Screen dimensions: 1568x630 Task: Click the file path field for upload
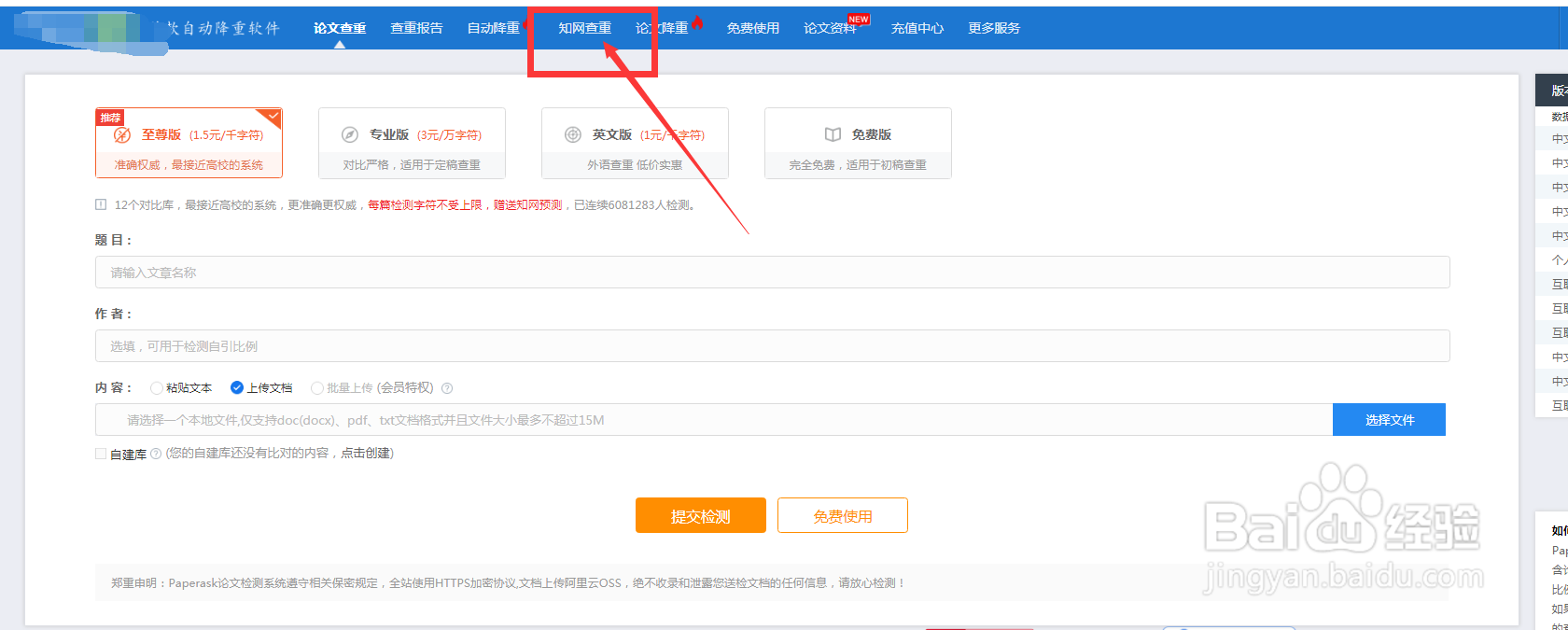(x=713, y=420)
